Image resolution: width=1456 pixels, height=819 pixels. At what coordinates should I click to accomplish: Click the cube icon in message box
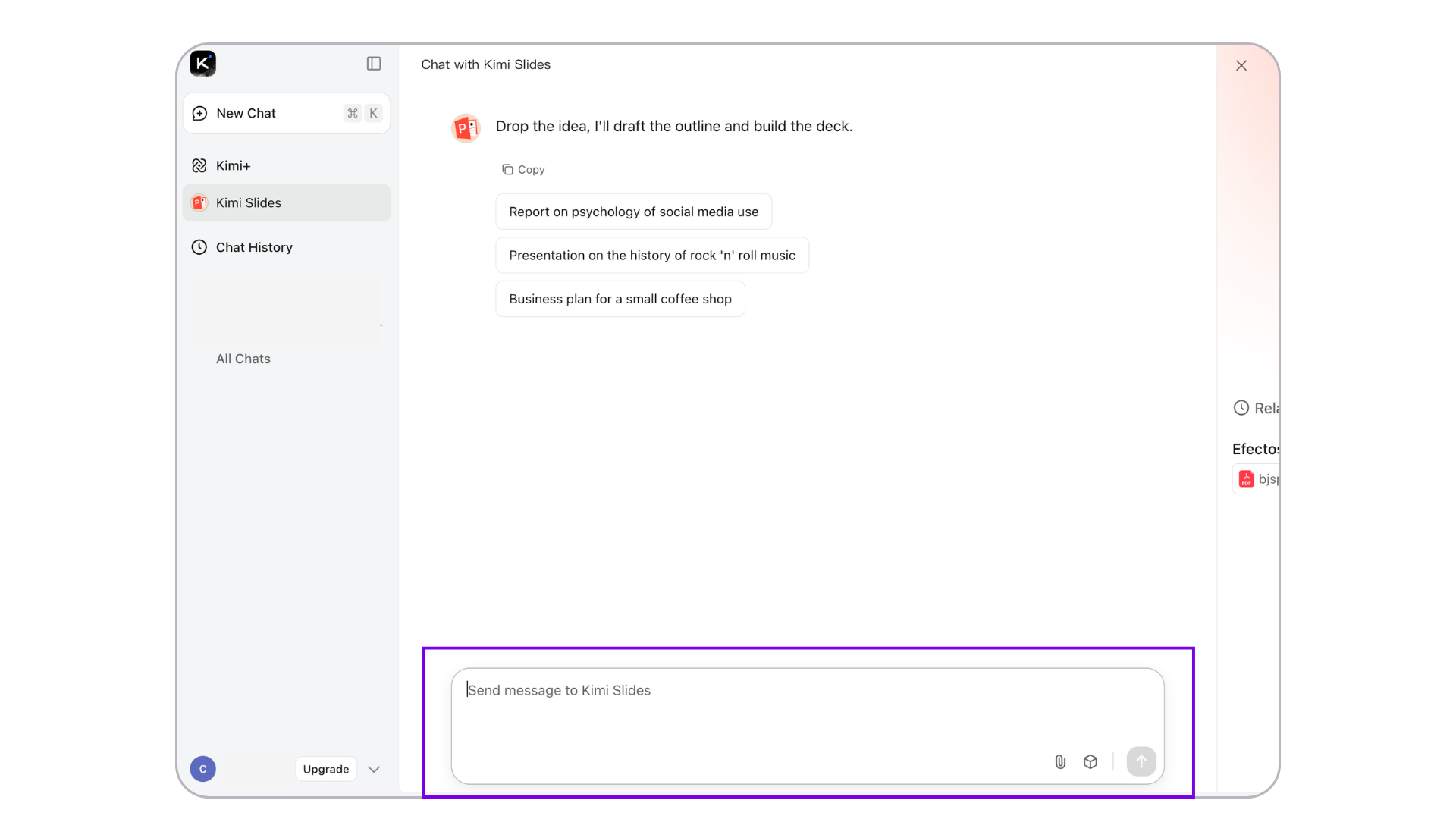click(1090, 761)
